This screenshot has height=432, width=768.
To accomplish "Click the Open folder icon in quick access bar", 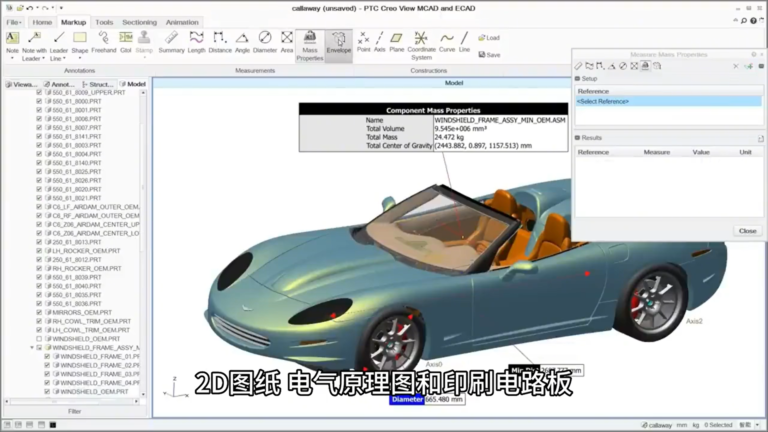I will tap(20, 8).
